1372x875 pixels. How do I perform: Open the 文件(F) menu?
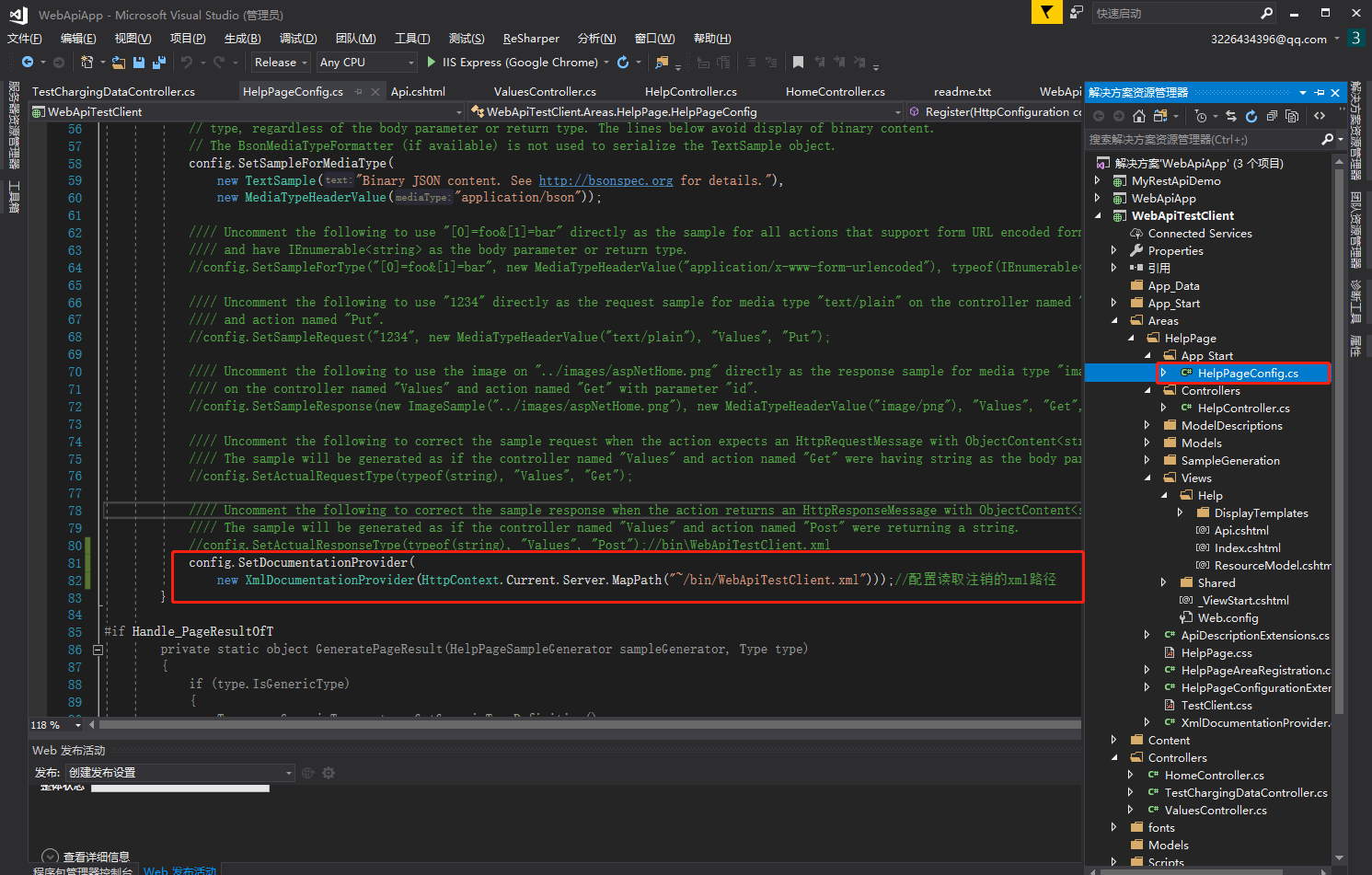25,39
